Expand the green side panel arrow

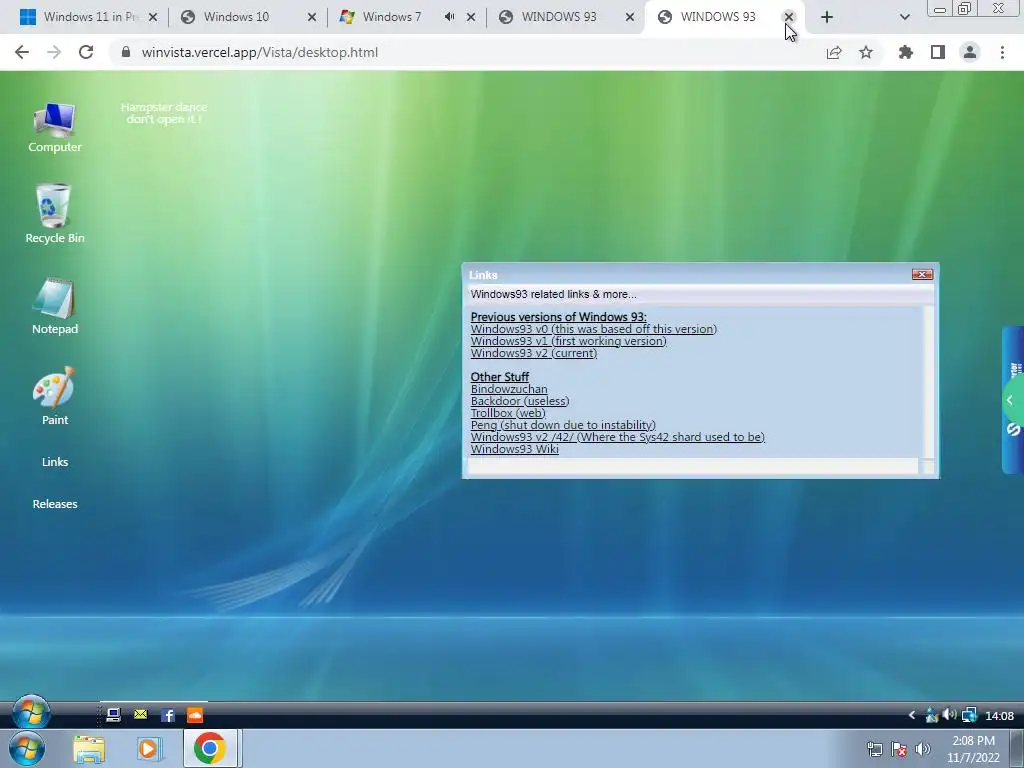click(1011, 400)
